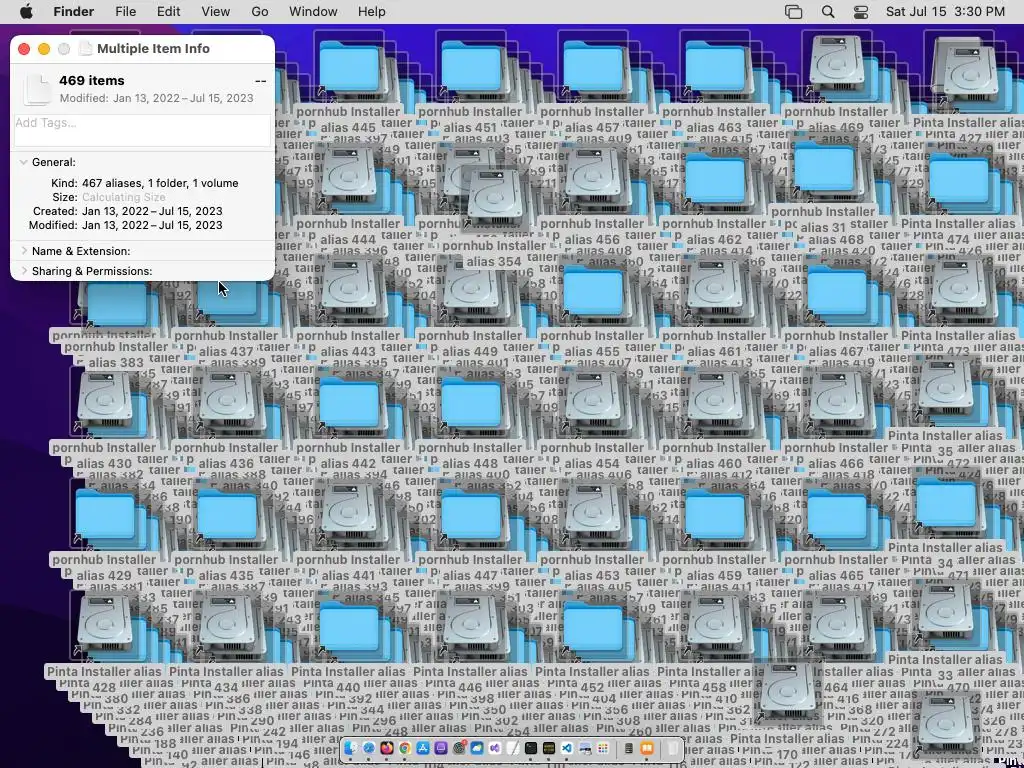Click the overlapping windows icon in menu bar
This screenshot has height=768, width=1024.
coord(793,12)
